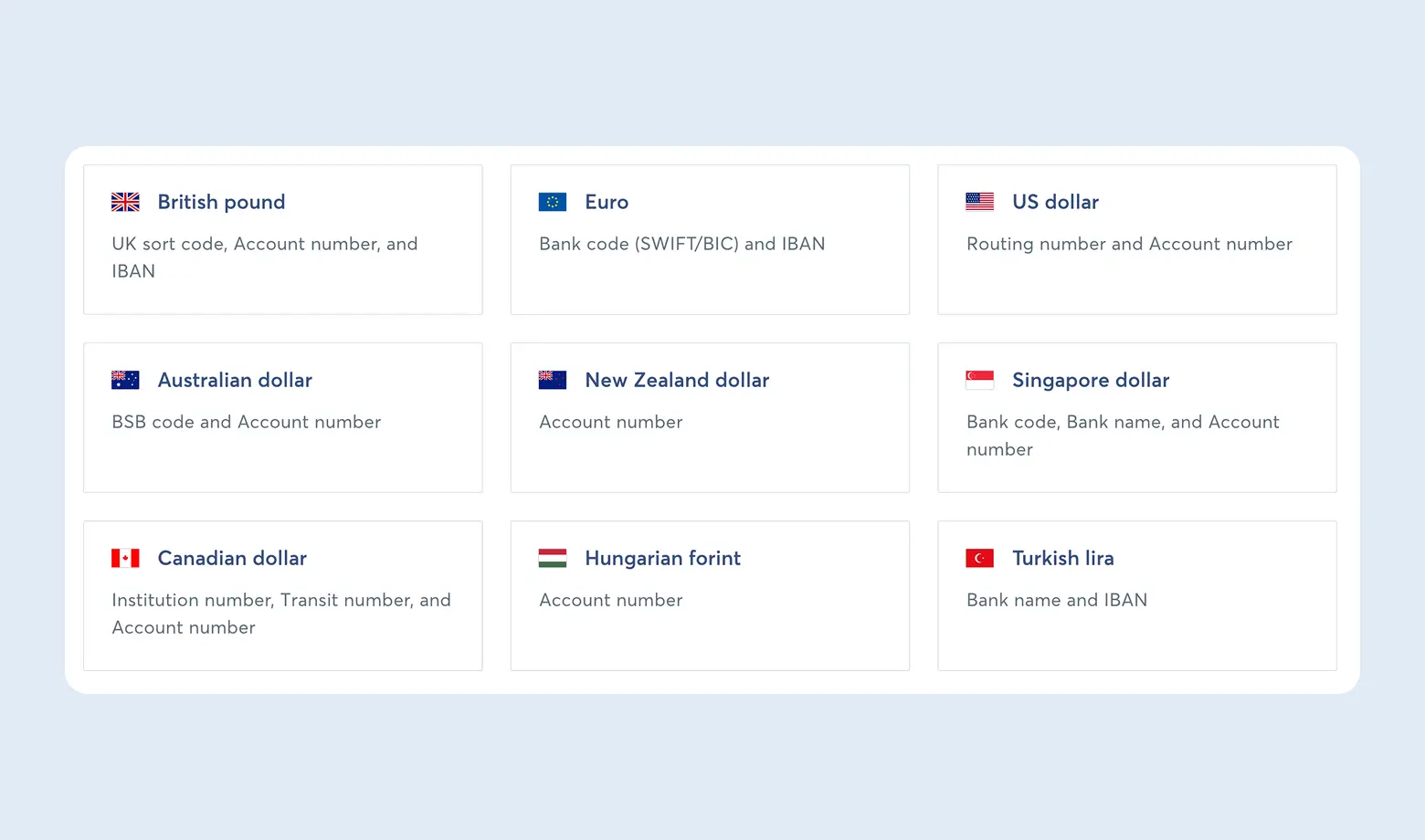Choose the Canadian dollar title
The height and width of the screenshot is (840, 1425).
[x=232, y=558]
